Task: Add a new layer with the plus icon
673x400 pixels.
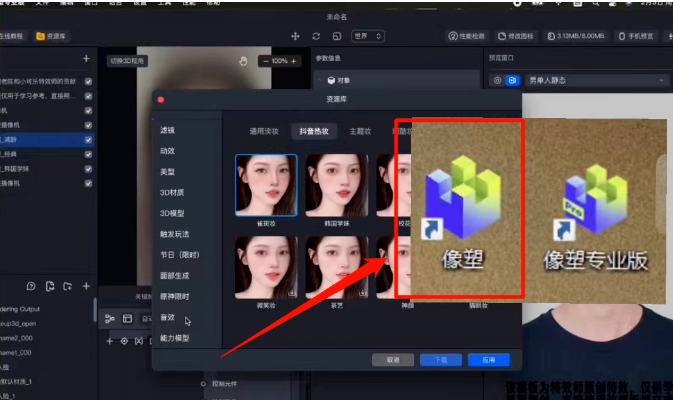Action: coord(86,58)
